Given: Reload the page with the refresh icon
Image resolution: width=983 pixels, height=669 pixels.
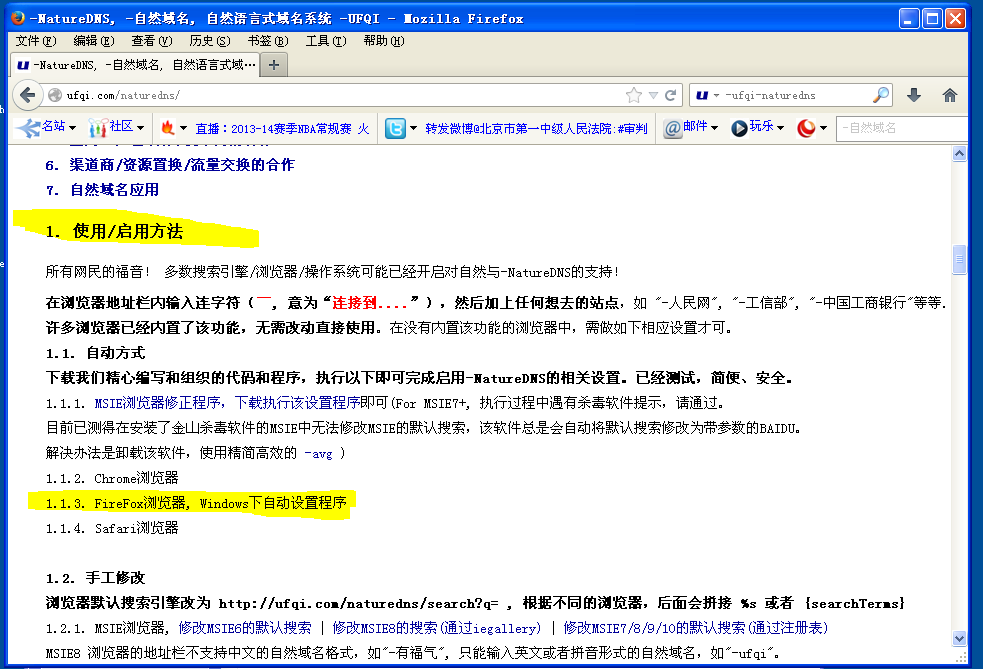Looking at the screenshot, I should [x=672, y=95].
